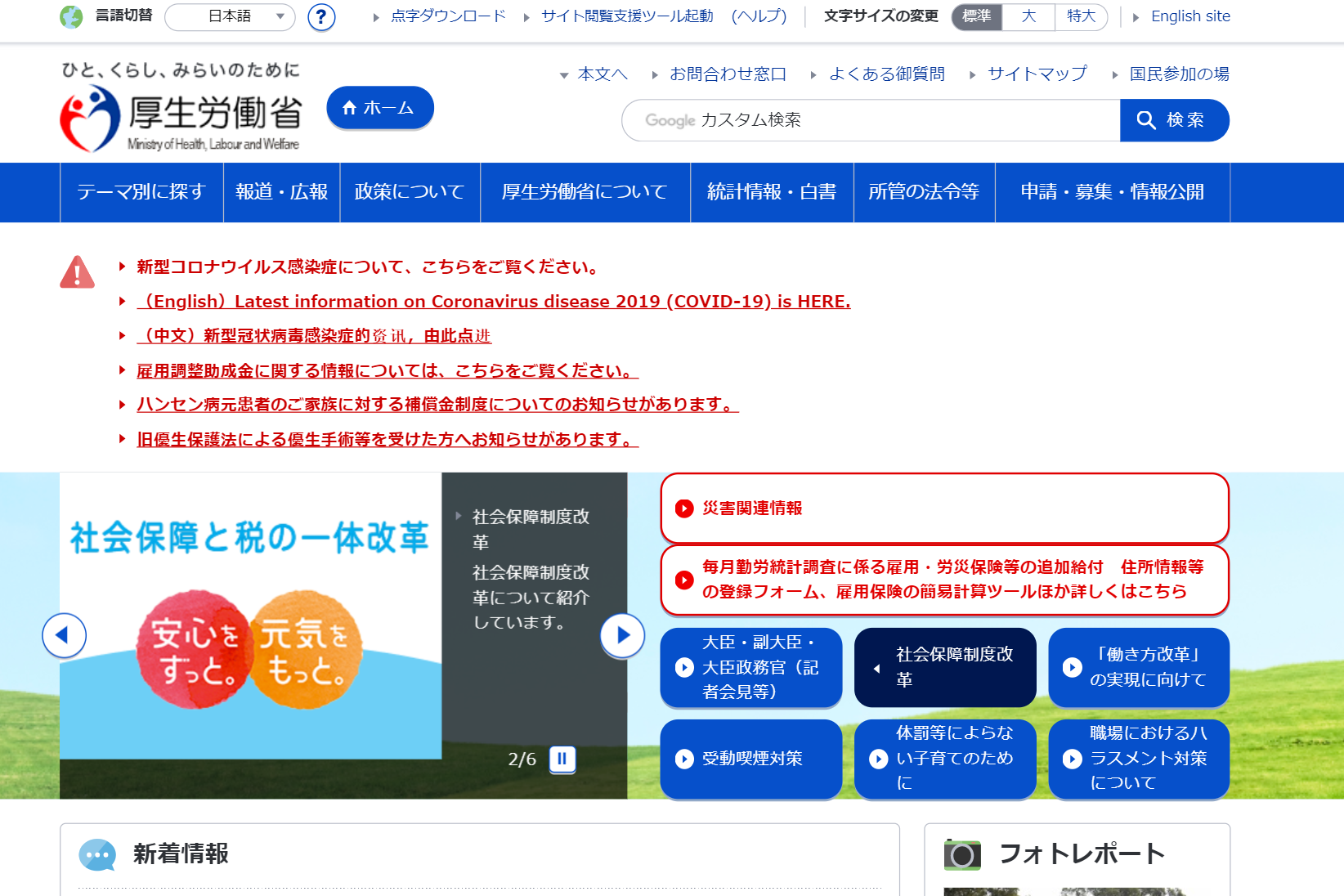Click the speech bubble icon next to 新着情報
The height and width of the screenshot is (896, 1344).
click(x=97, y=855)
